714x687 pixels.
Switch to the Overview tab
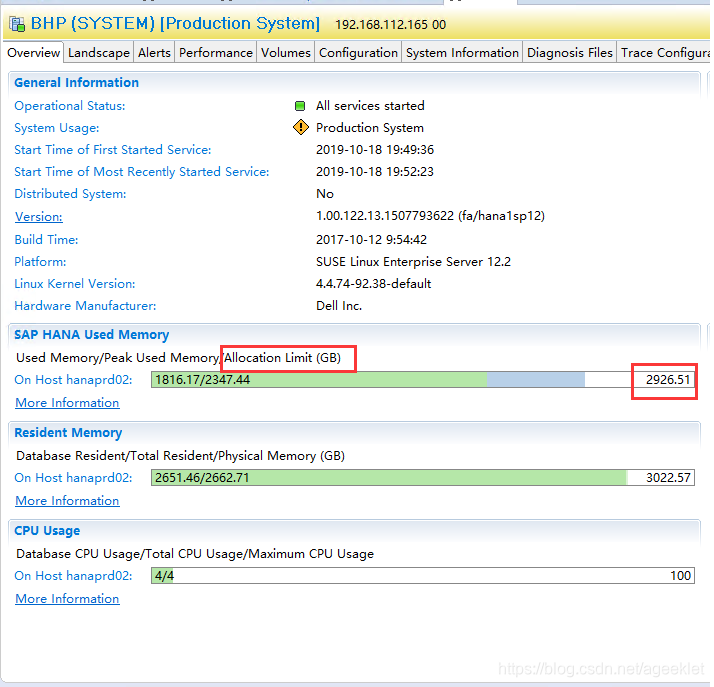click(x=34, y=53)
